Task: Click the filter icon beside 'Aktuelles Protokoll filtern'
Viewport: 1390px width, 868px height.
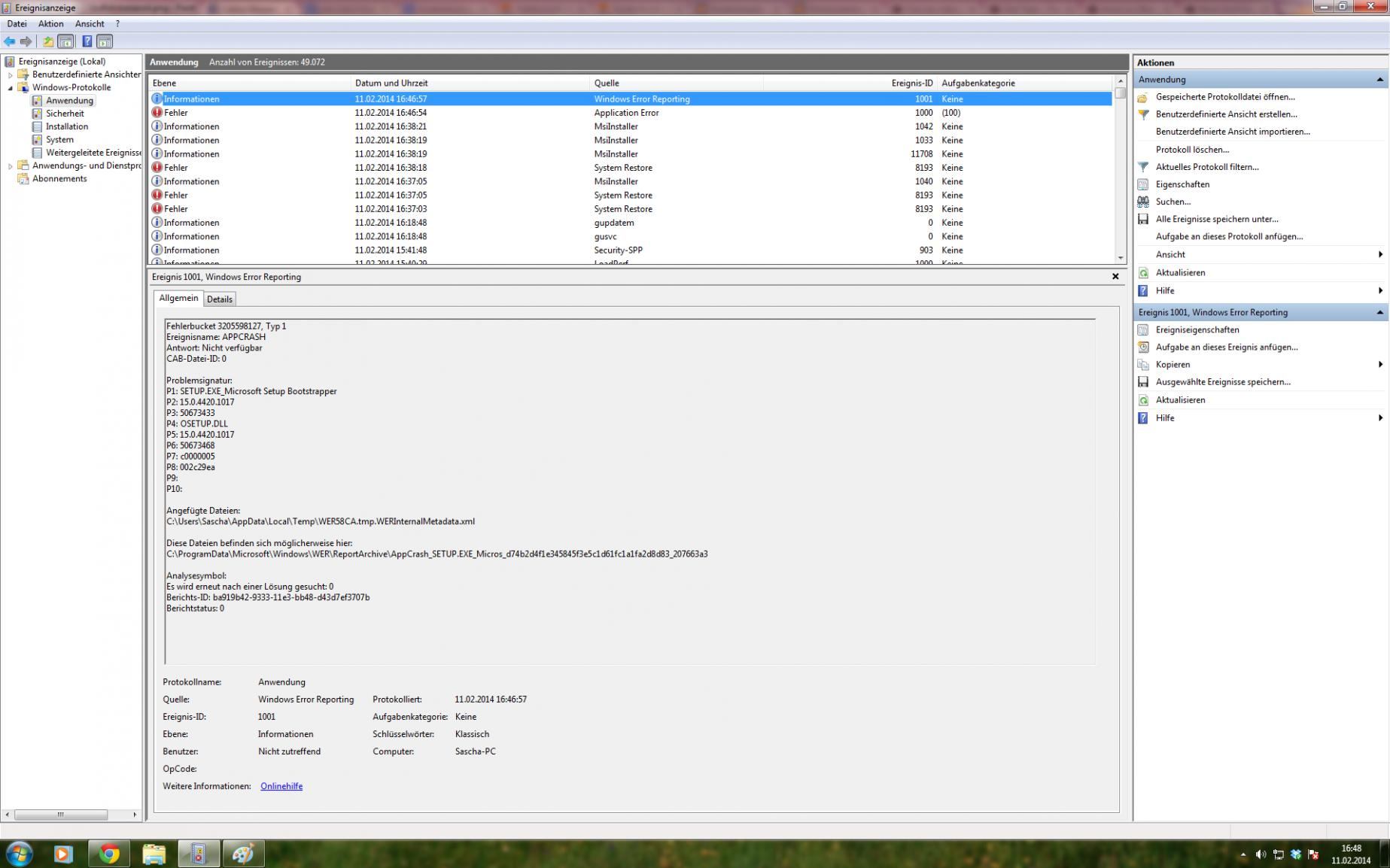Action: pos(1143,167)
